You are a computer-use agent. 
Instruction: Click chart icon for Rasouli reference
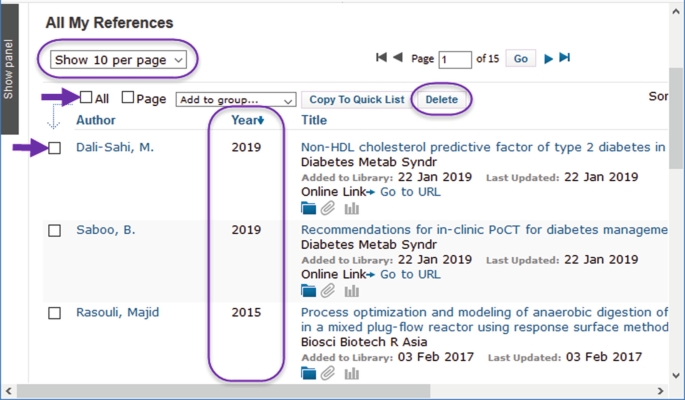(x=351, y=374)
